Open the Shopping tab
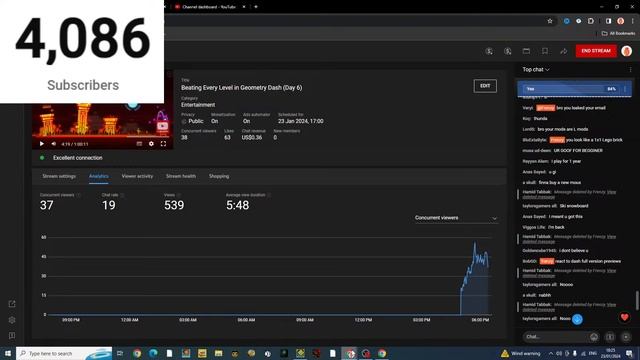 (219, 176)
